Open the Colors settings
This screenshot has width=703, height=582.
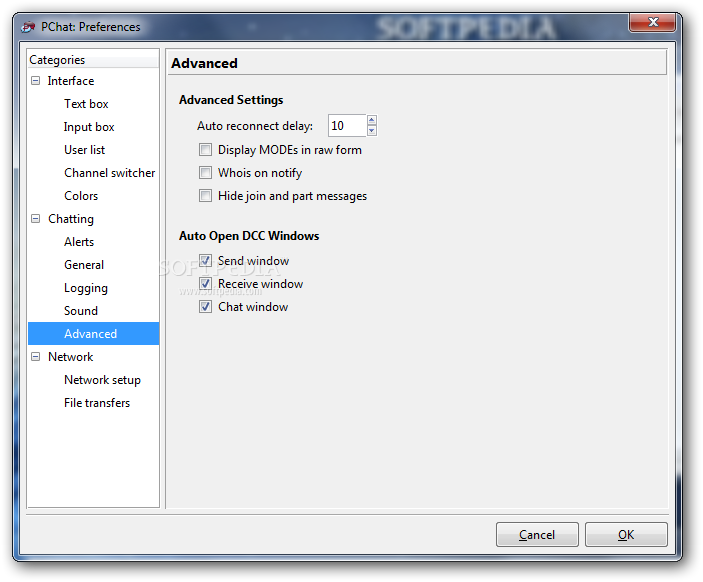click(81, 196)
